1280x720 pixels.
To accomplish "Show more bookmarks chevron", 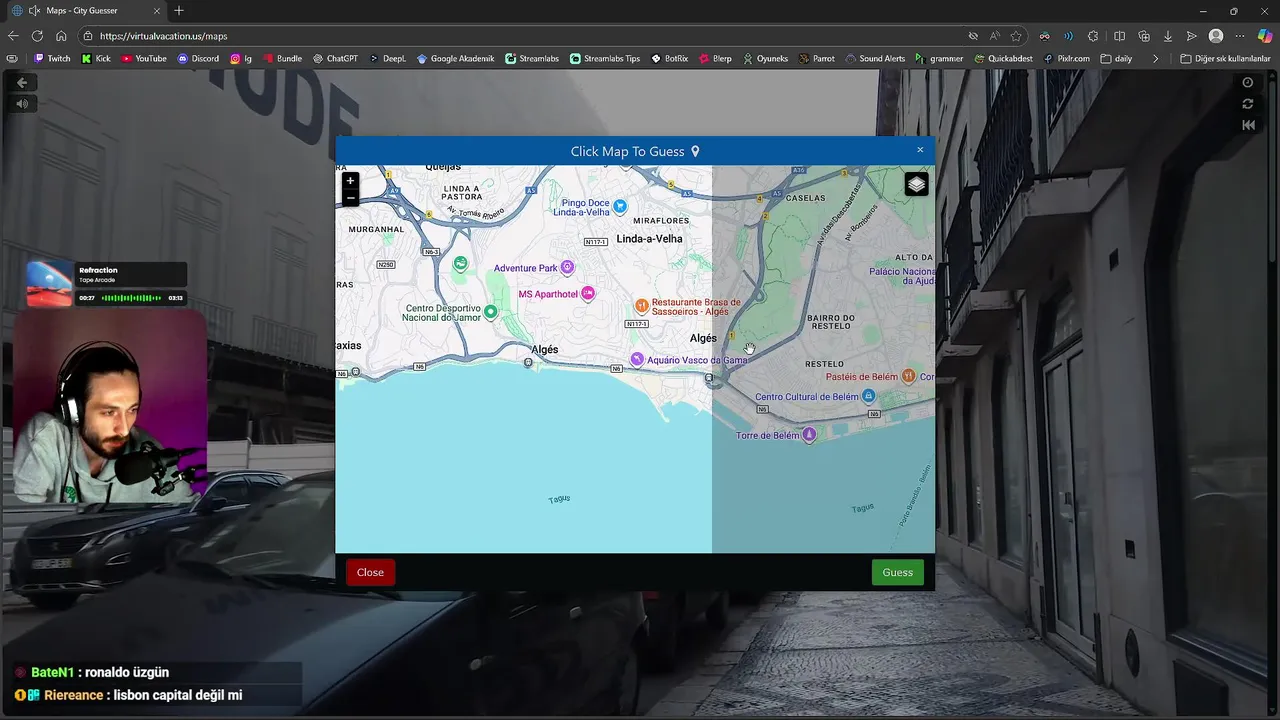I will (1155, 58).
